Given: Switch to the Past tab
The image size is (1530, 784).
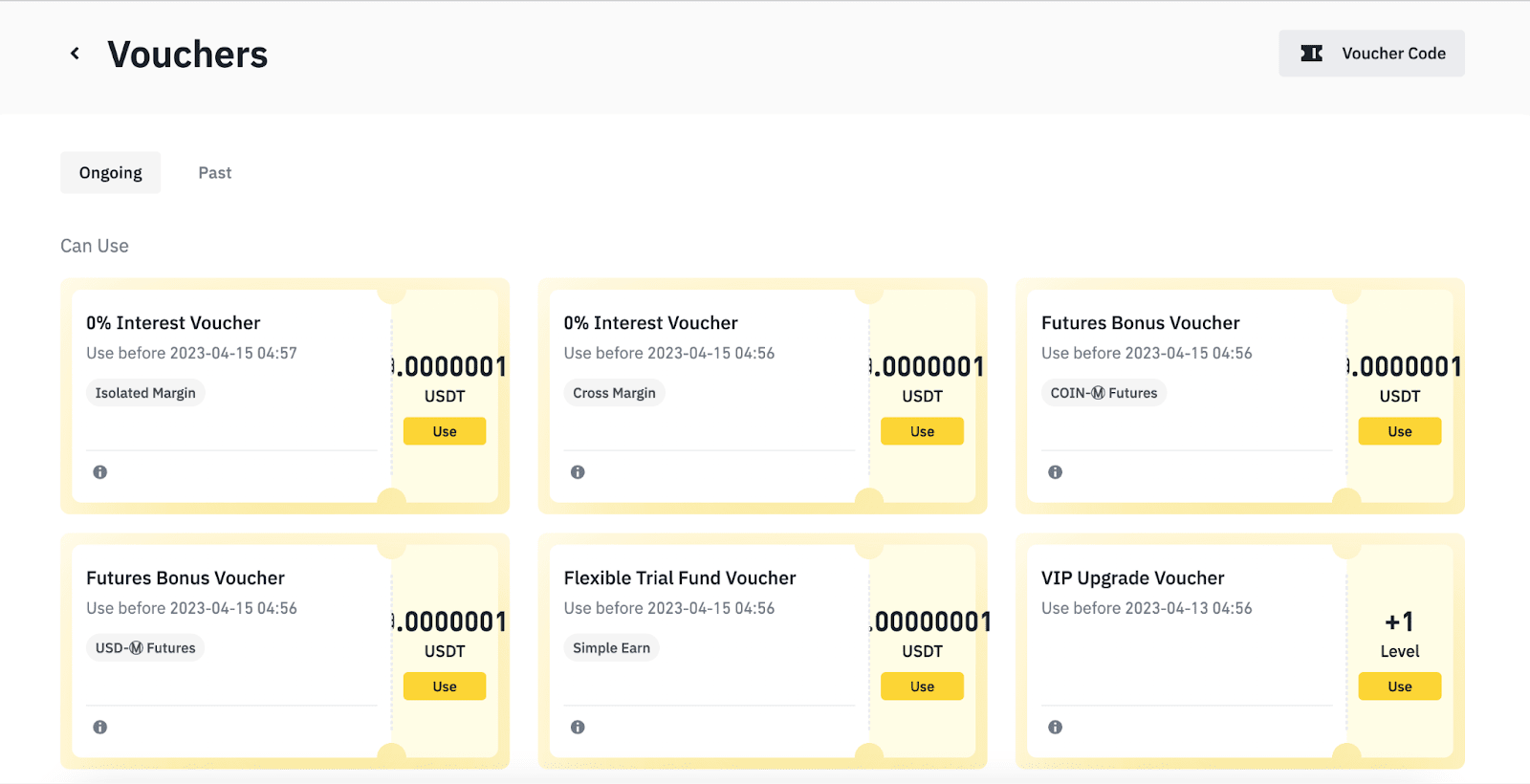Looking at the screenshot, I should 215,173.
